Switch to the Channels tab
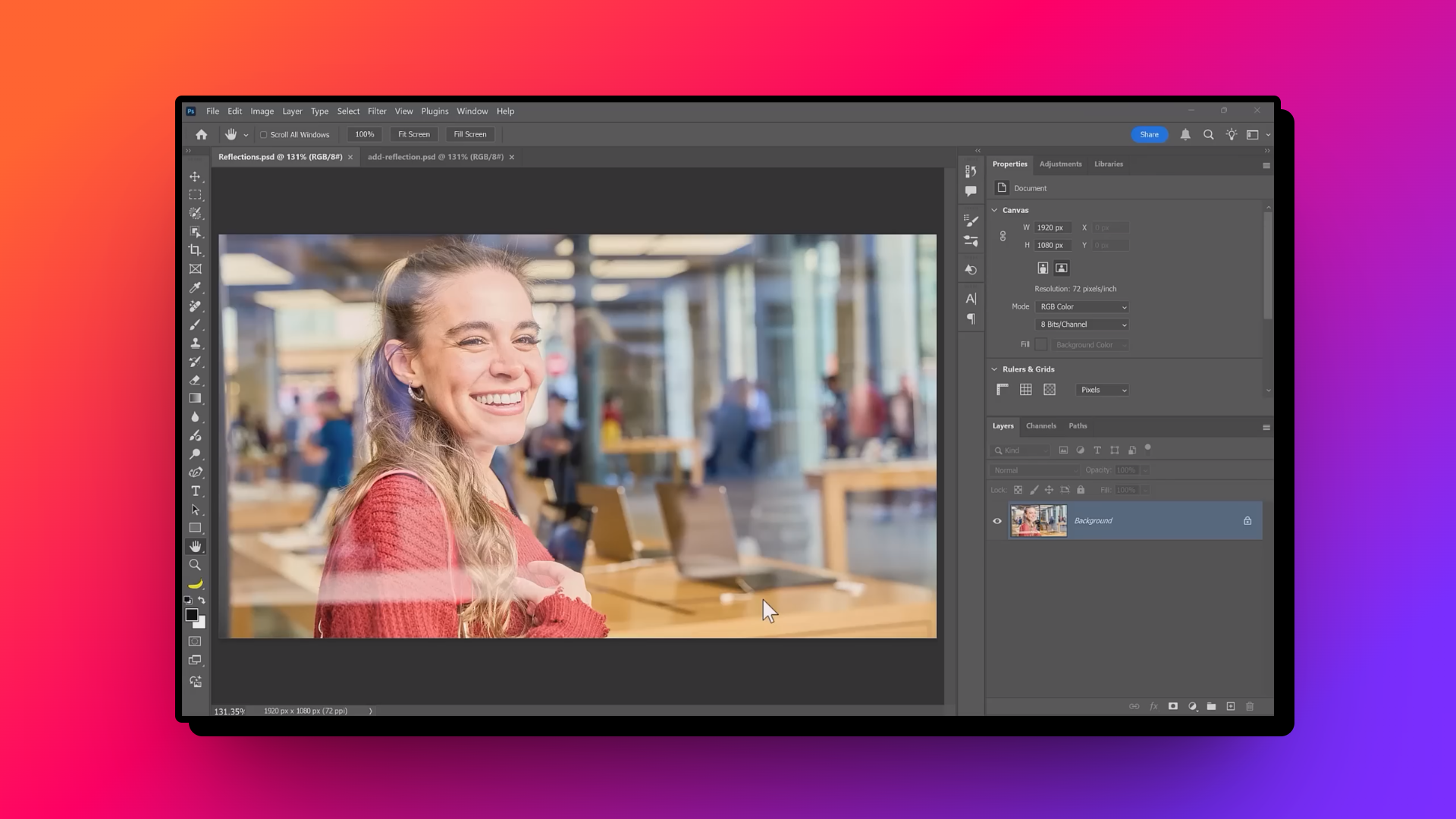Screen dimensions: 1456x819 tap(1041, 426)
